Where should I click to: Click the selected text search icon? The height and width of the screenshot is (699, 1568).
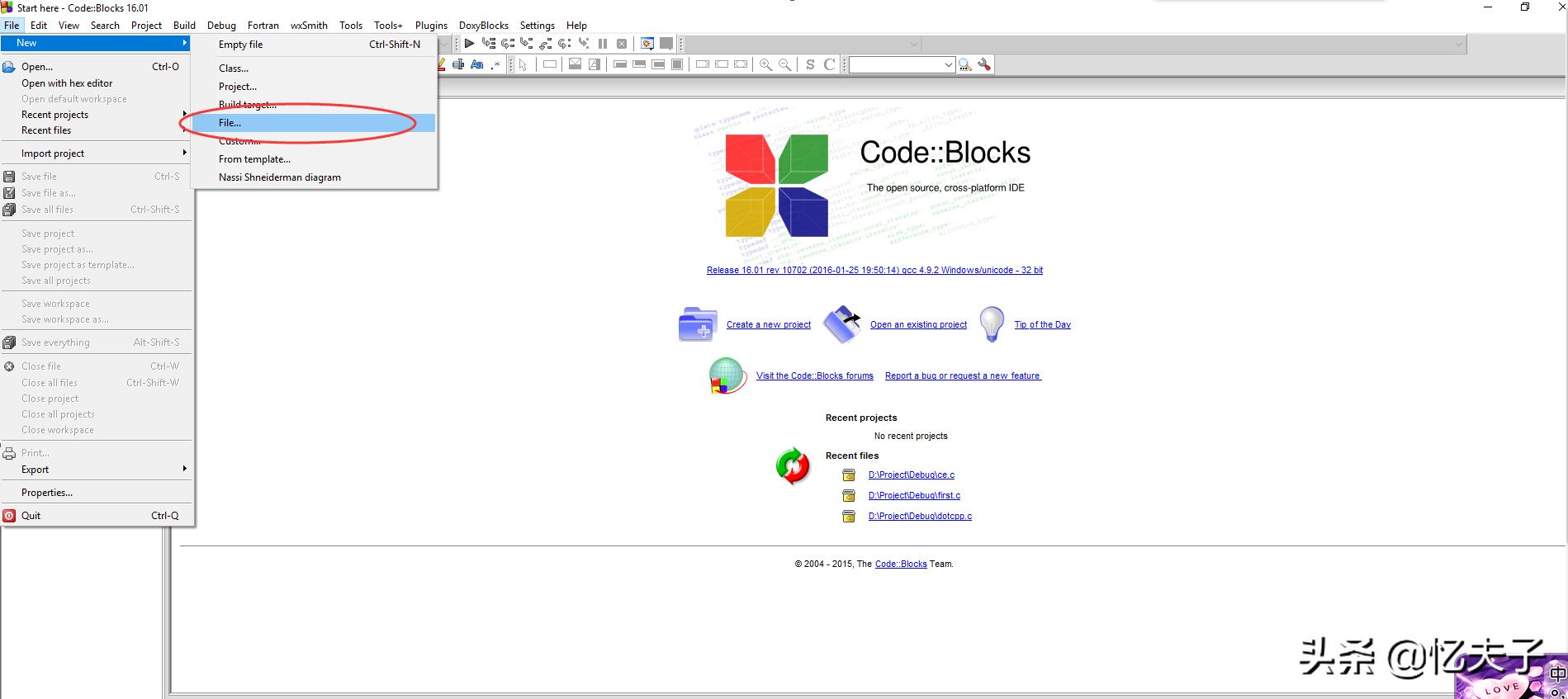458,64
